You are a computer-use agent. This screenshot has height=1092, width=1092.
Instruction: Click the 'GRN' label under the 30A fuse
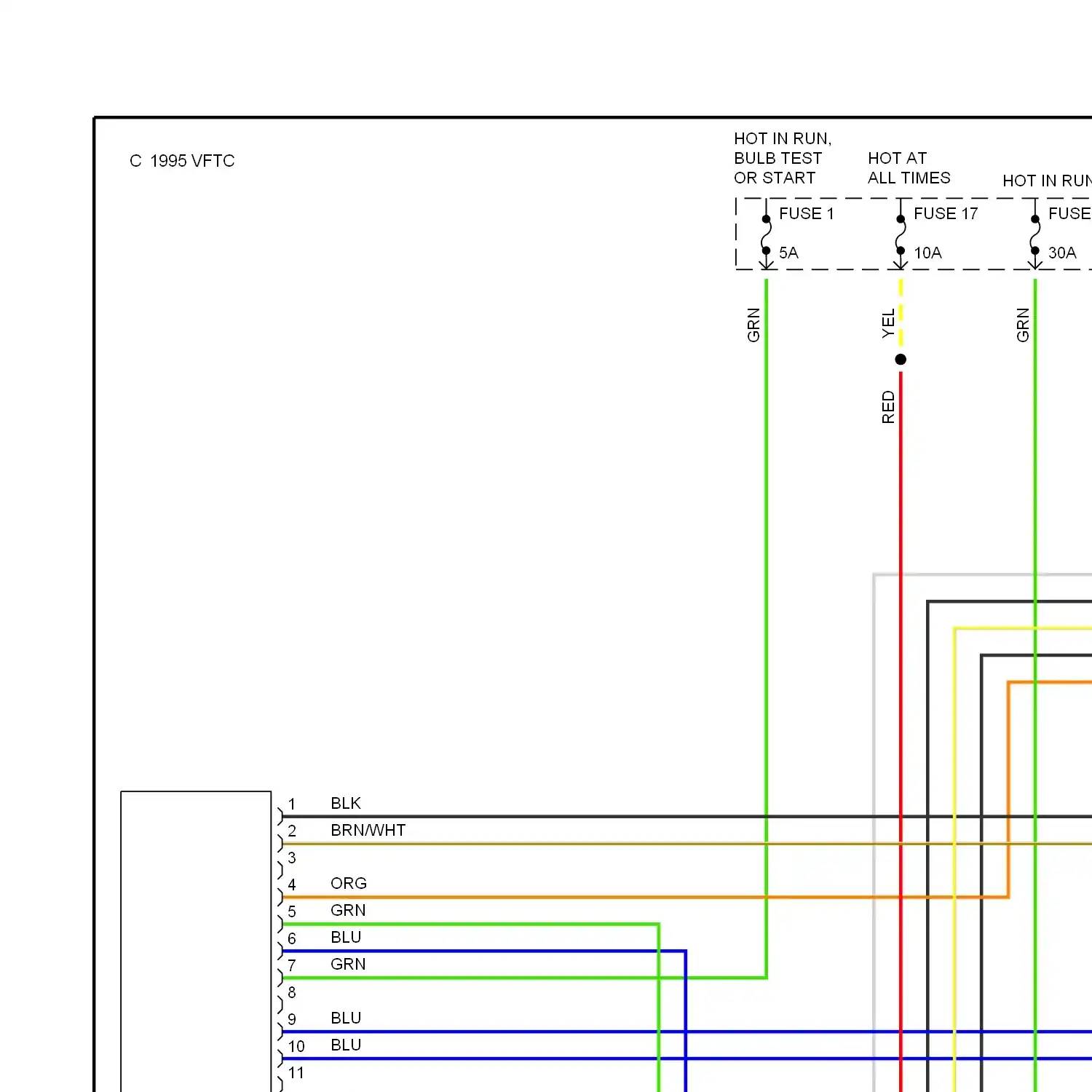click(x=1023, y=325)
